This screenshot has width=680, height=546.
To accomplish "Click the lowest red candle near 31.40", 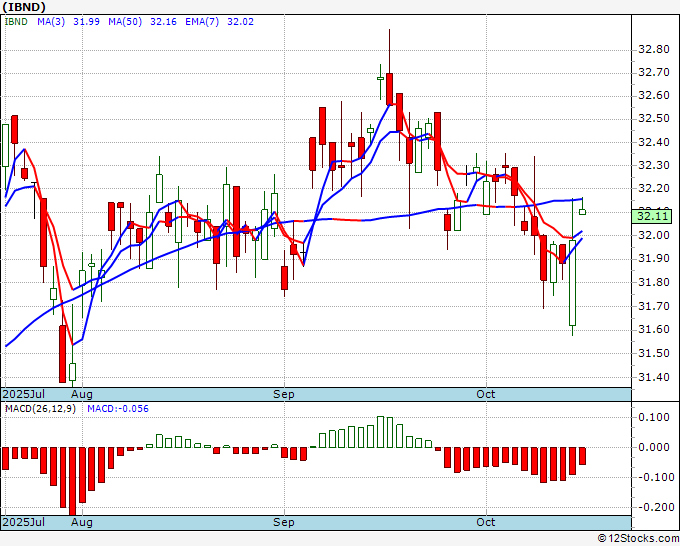I will 62,353.
